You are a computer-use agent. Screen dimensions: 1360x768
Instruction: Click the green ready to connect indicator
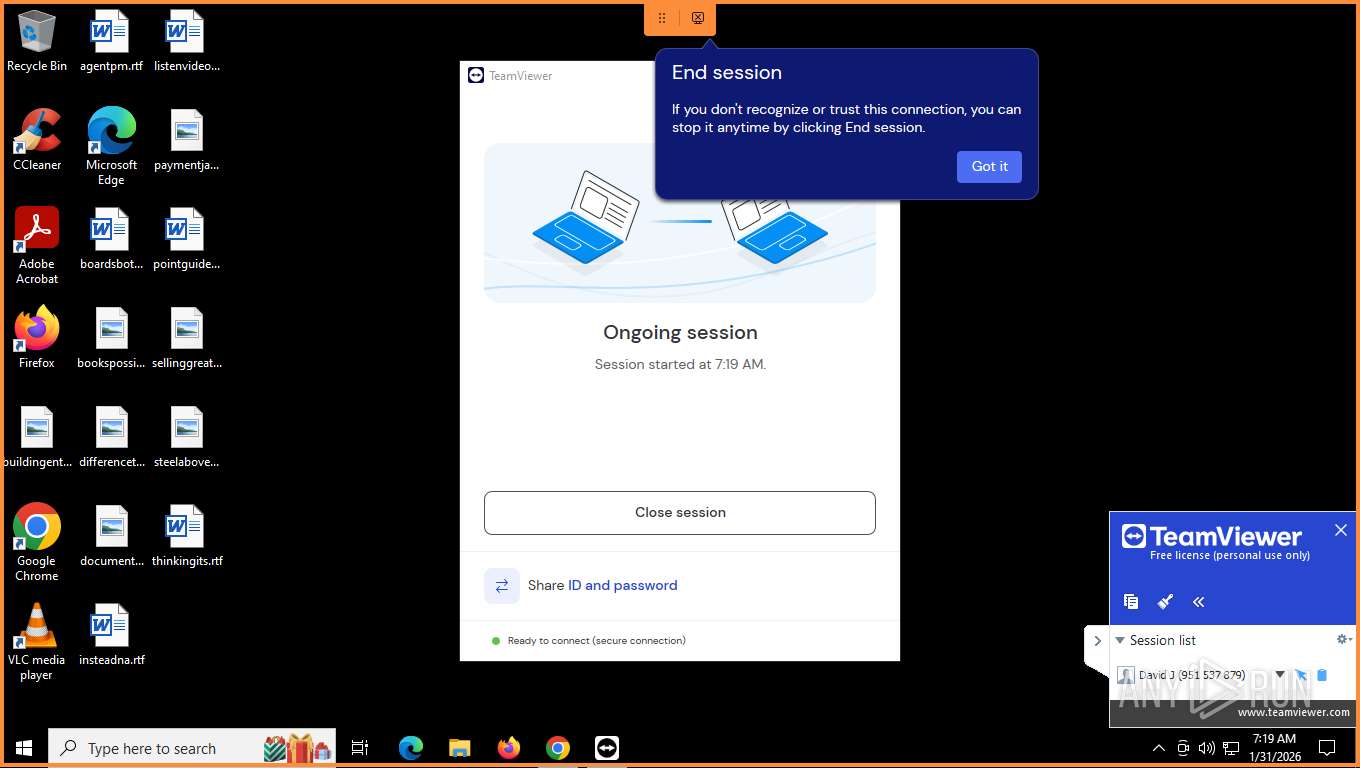click(x=496, y=641)
